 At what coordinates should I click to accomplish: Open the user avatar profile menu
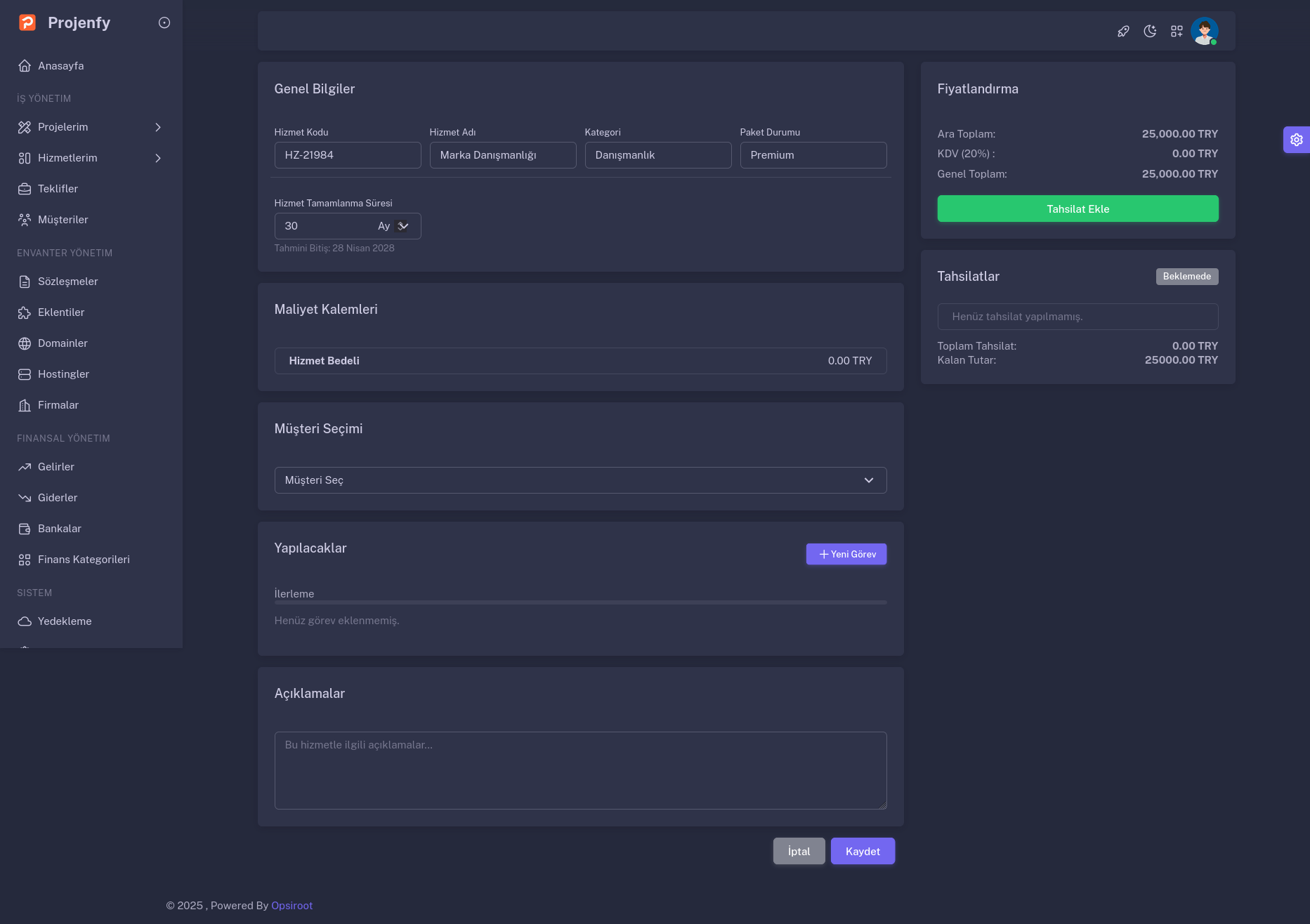[1204, 32]
